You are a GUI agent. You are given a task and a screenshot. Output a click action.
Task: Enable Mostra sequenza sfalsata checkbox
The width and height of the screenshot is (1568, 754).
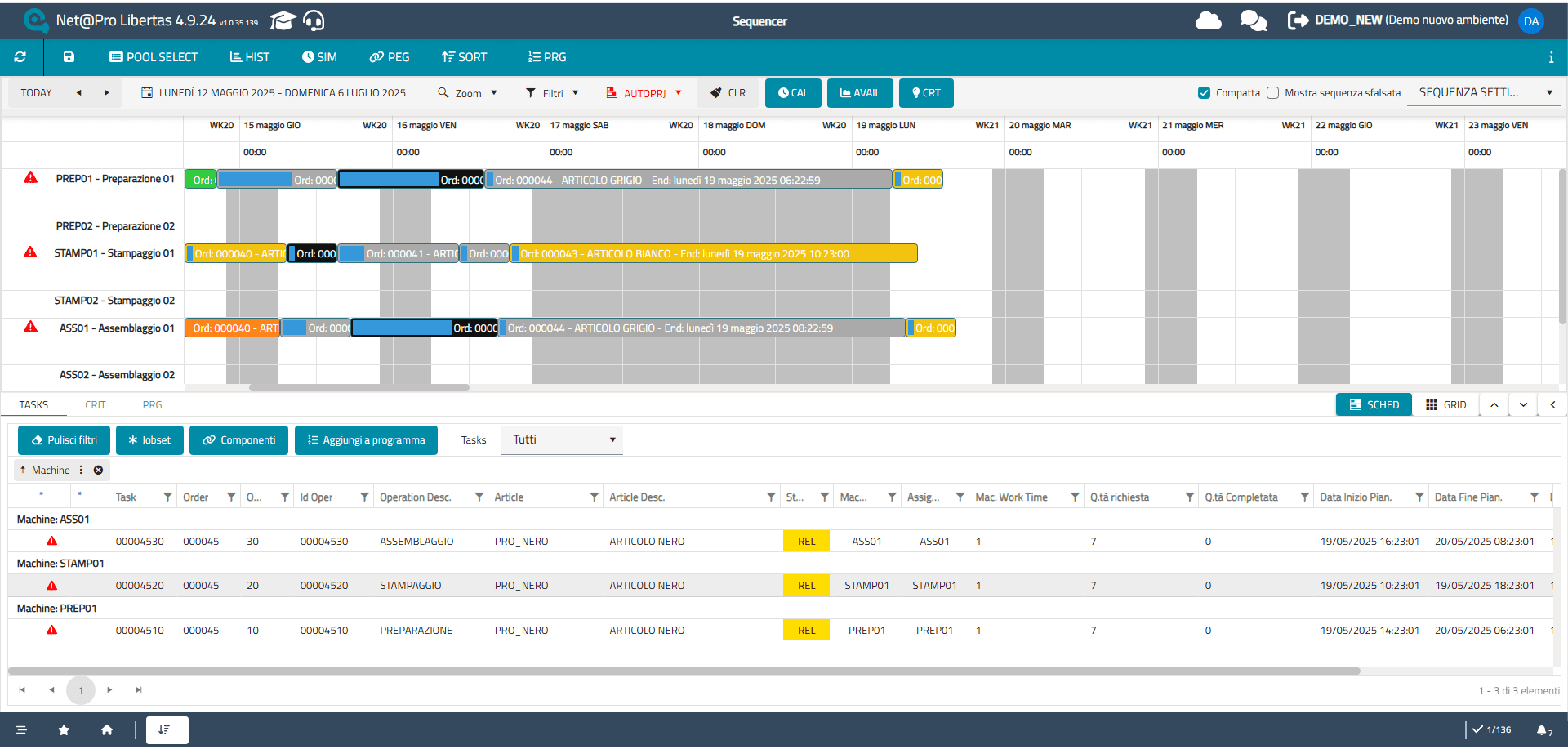[x=1272, y=93]
